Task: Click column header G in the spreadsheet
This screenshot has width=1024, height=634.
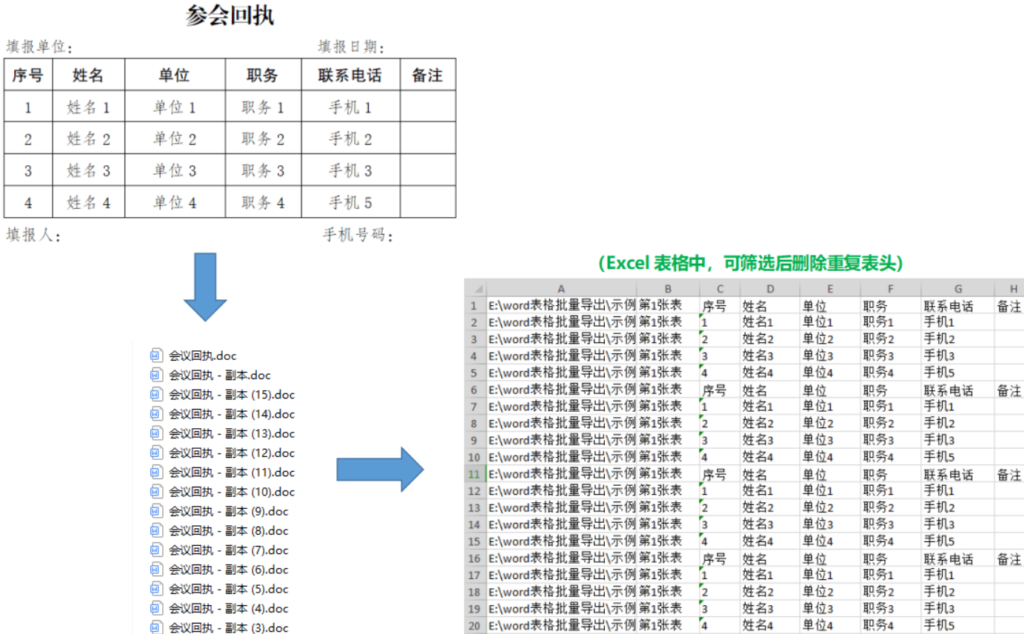Action: (958, 288)
